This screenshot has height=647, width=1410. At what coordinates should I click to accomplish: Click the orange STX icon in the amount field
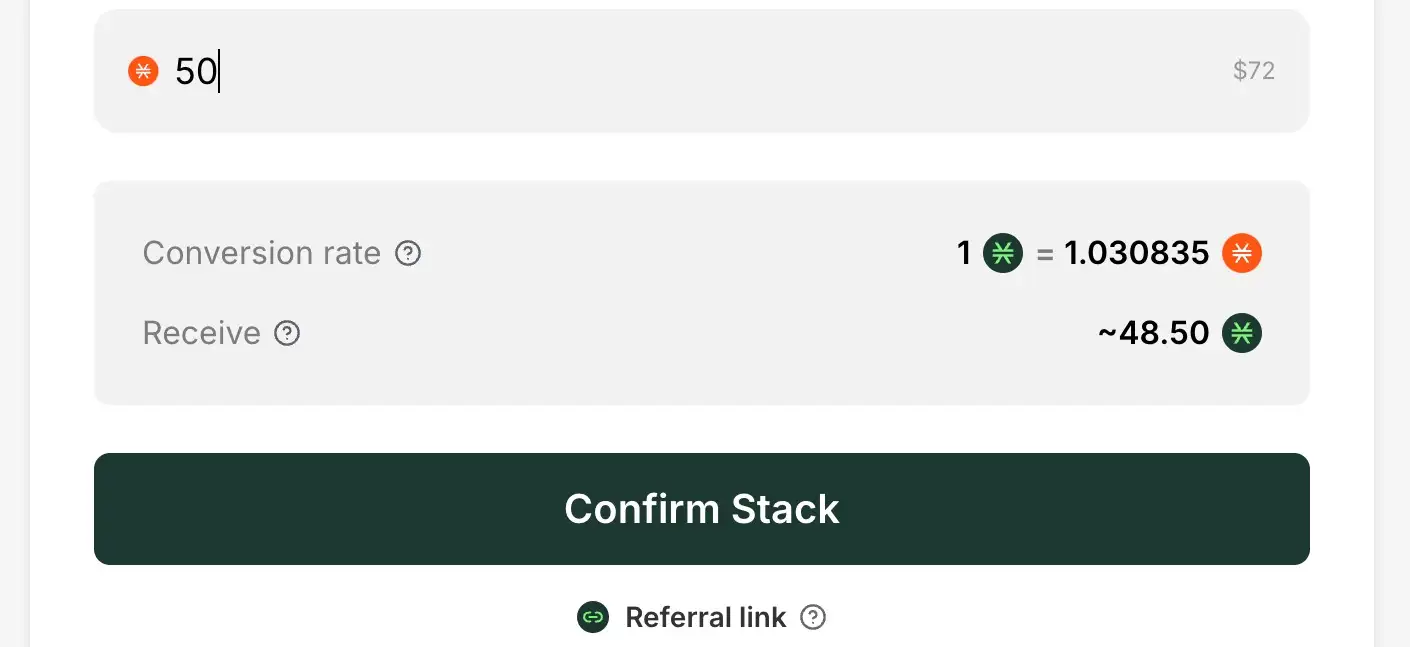143,71
